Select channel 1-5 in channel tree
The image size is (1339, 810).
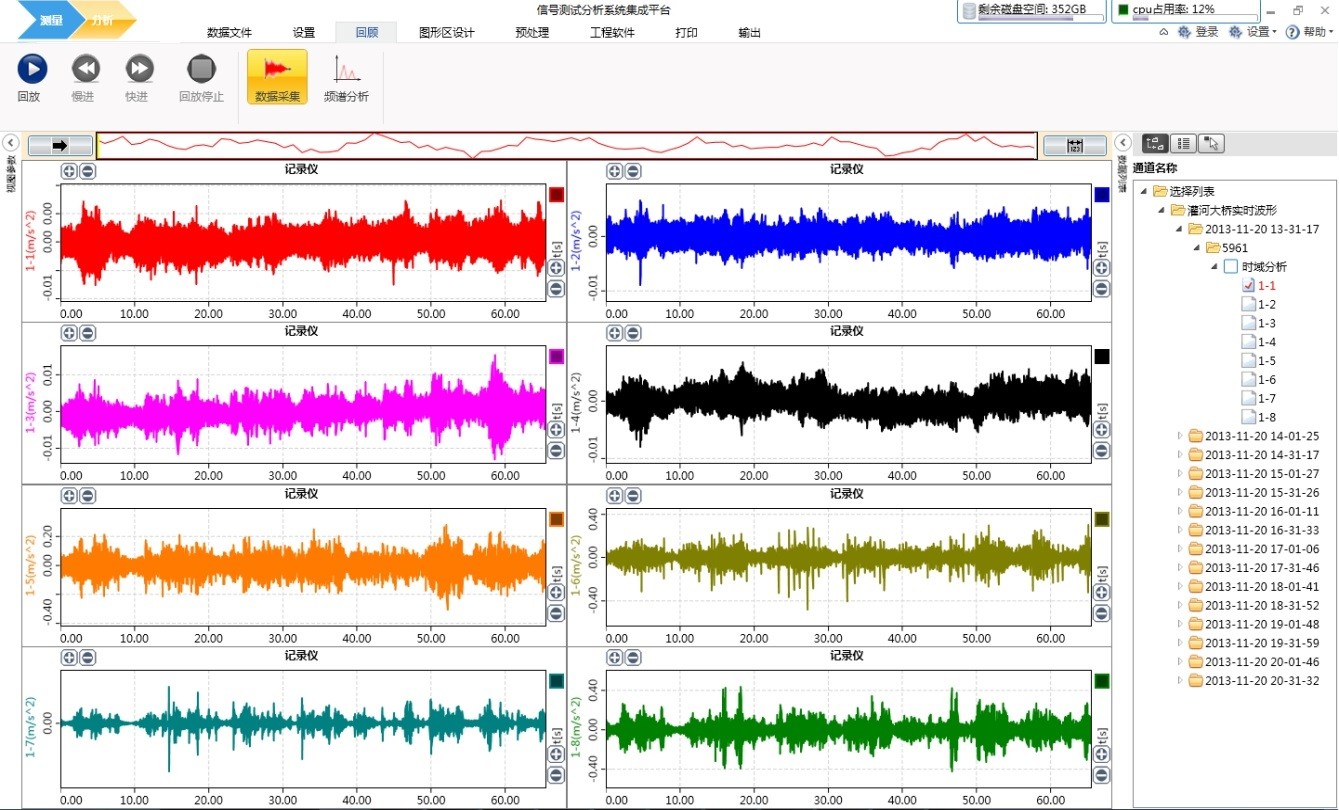point(1266,361)
